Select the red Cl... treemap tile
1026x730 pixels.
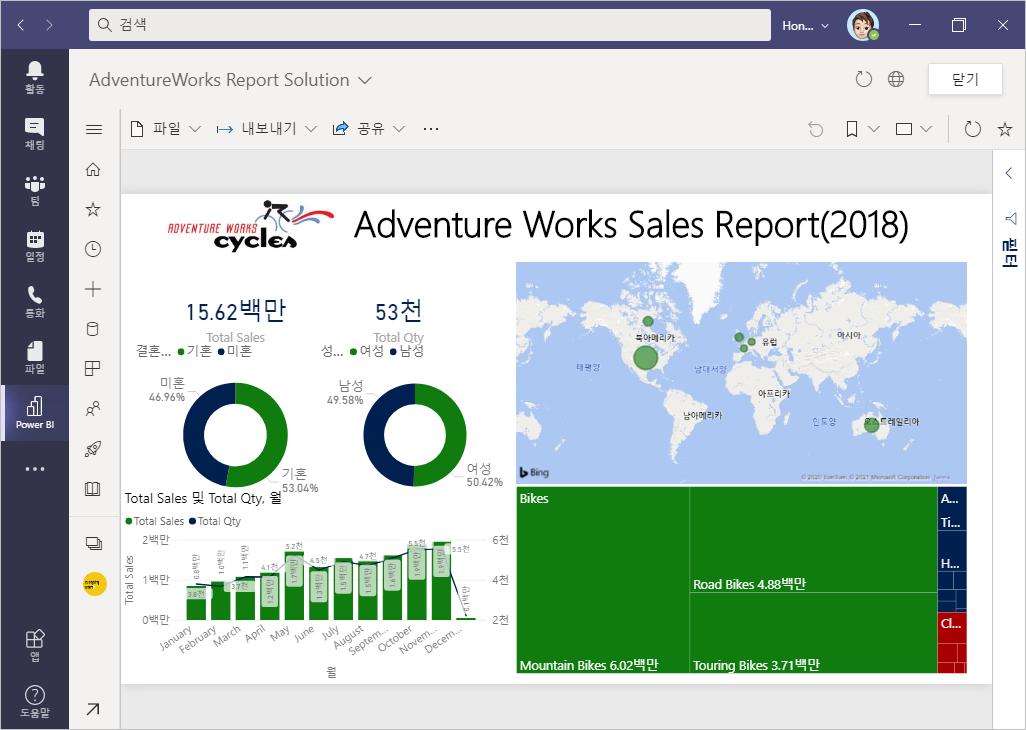952,628
